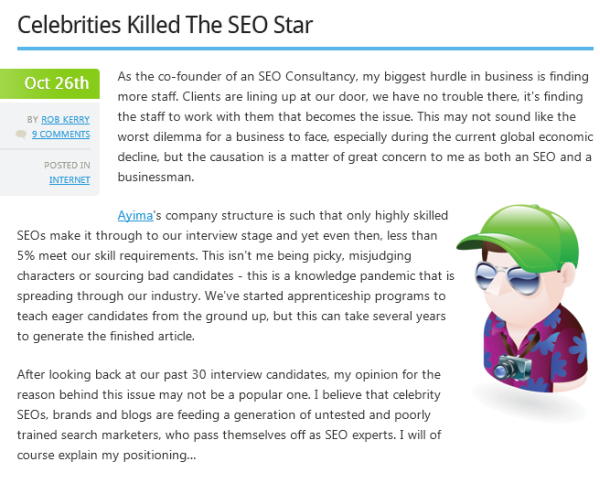Click the text "course explain my positioning..."
This screenshot has height=483, width=600.
click(x=106, y=455)
